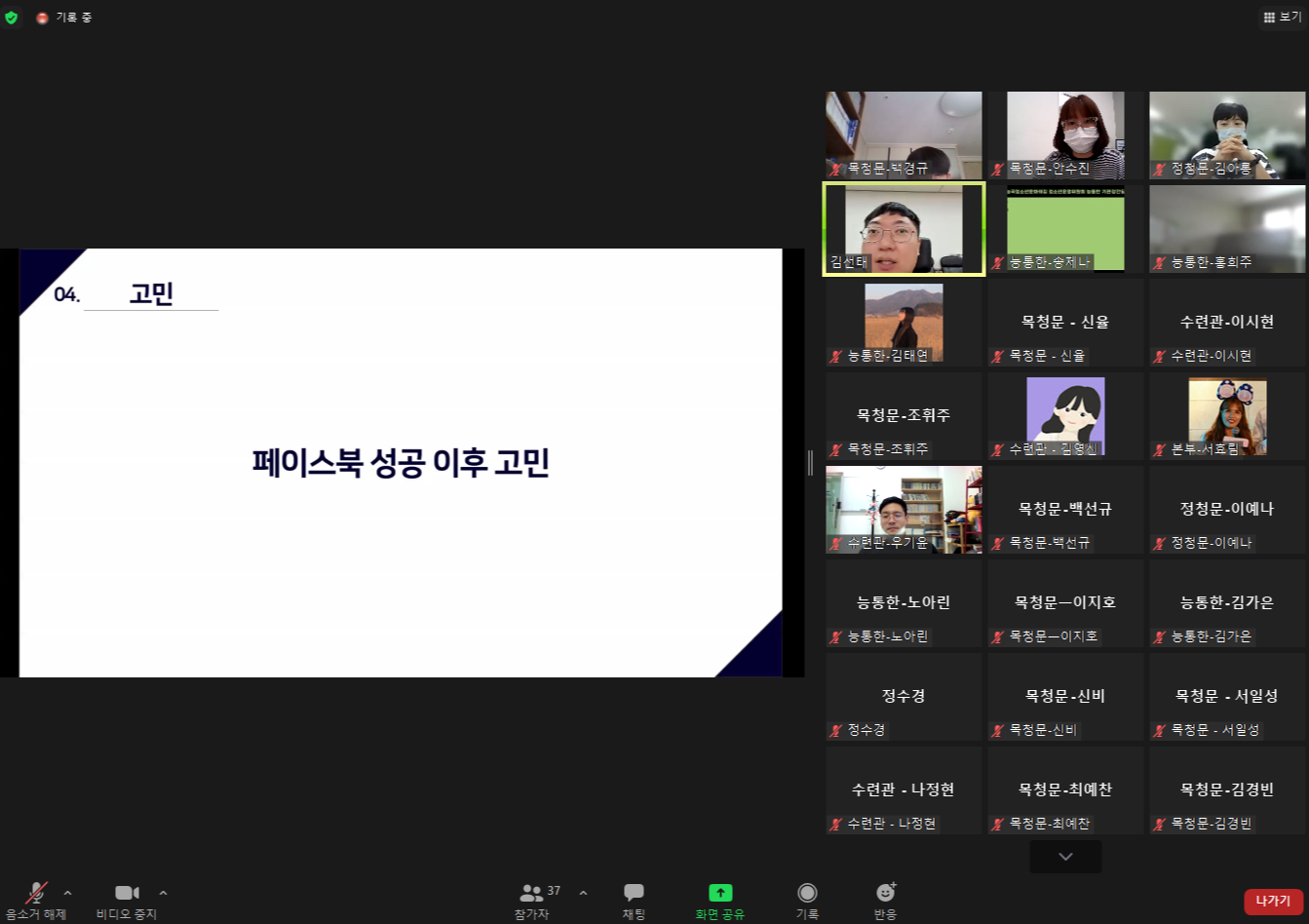Select 능통한-송제나 green video tile
The width and height of the screenshot is (1309, 924).
[x=1065, y=228]
